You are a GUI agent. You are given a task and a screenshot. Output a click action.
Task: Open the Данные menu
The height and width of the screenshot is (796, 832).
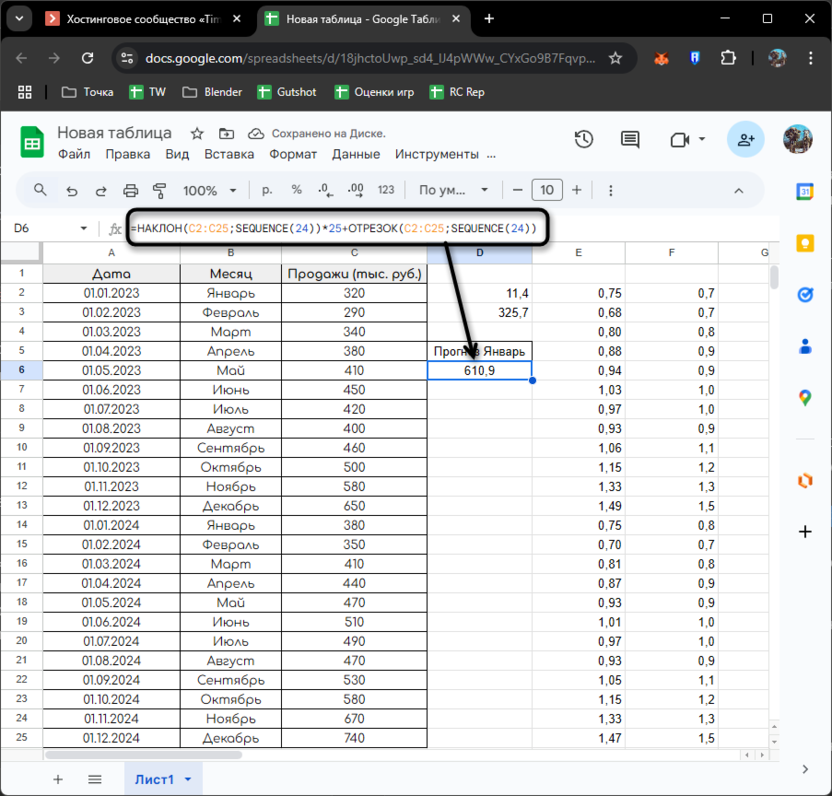(356, 154)
